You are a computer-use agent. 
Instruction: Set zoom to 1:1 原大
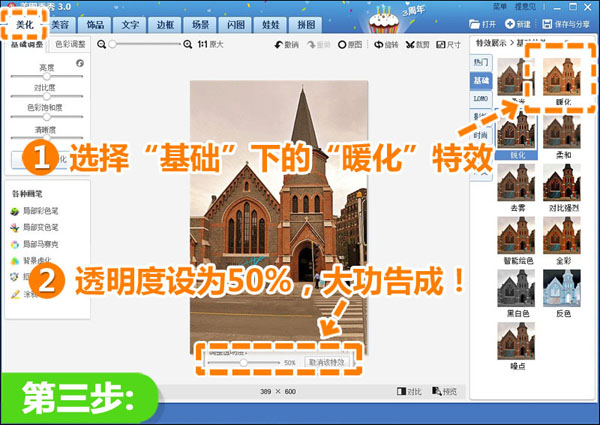point(210,44)
